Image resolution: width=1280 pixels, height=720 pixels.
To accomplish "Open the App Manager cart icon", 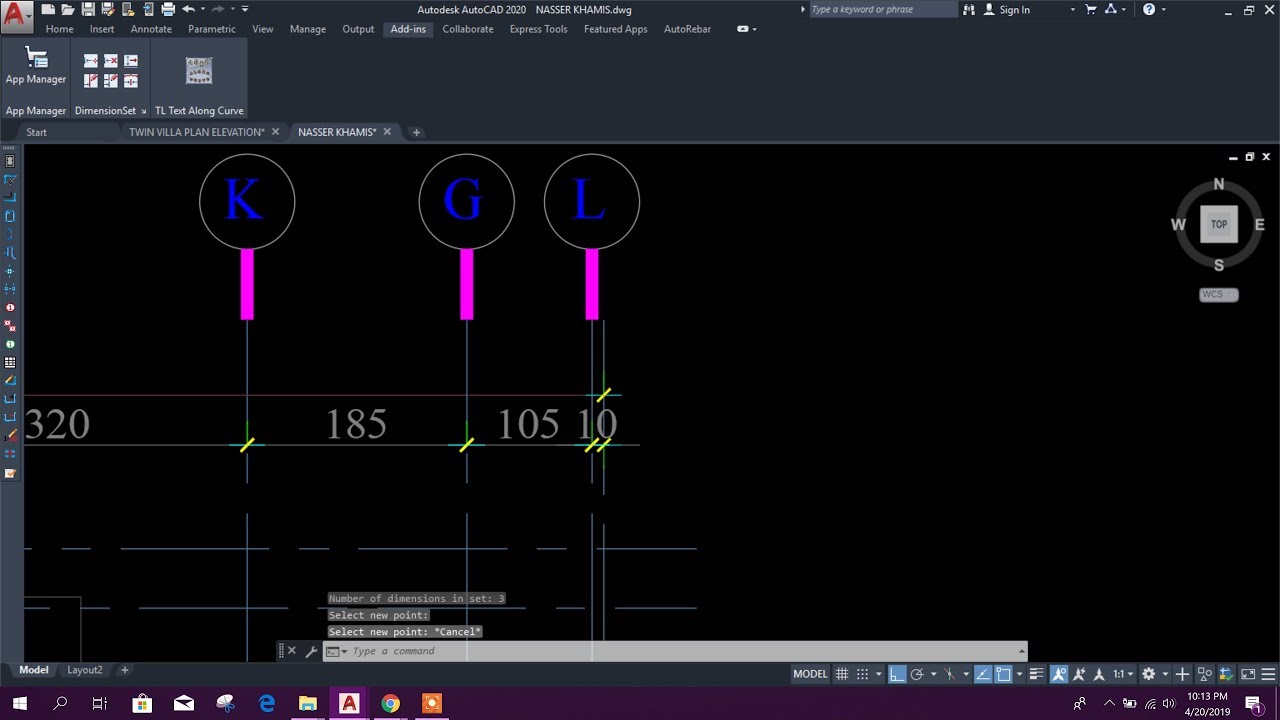I will coord(36,57).
